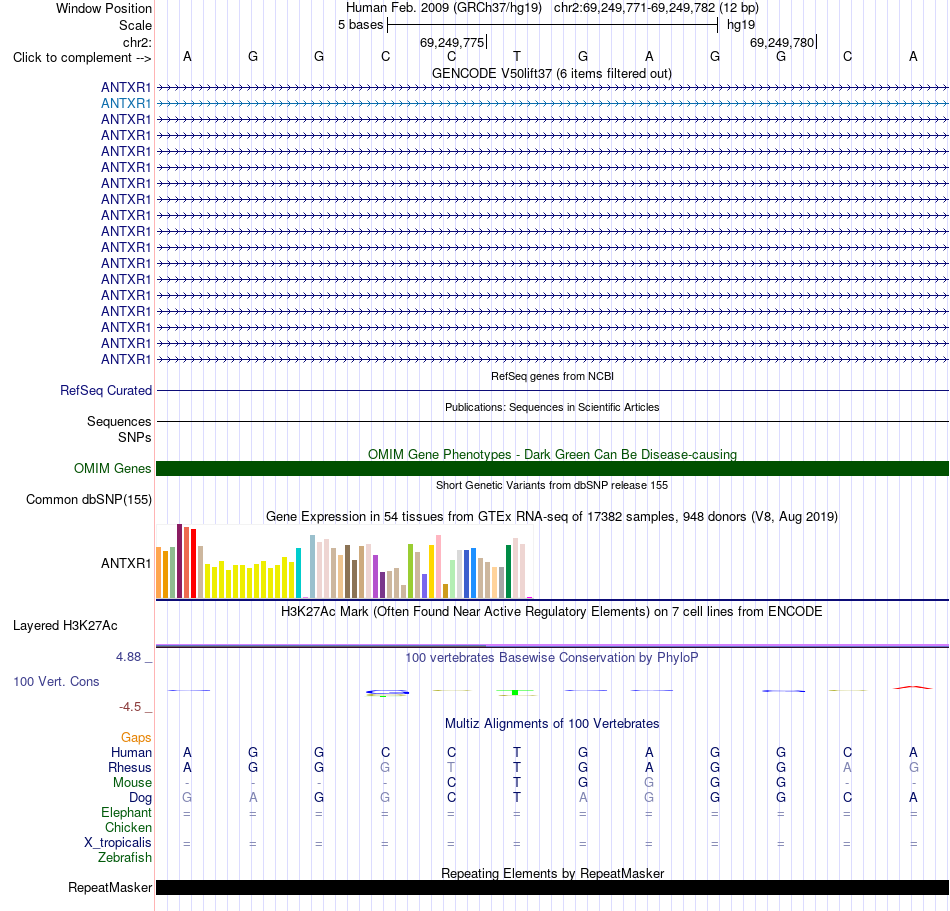Click the T base in the chr2 sequence row
Screen dimensions: 950x911
point(517,56)
